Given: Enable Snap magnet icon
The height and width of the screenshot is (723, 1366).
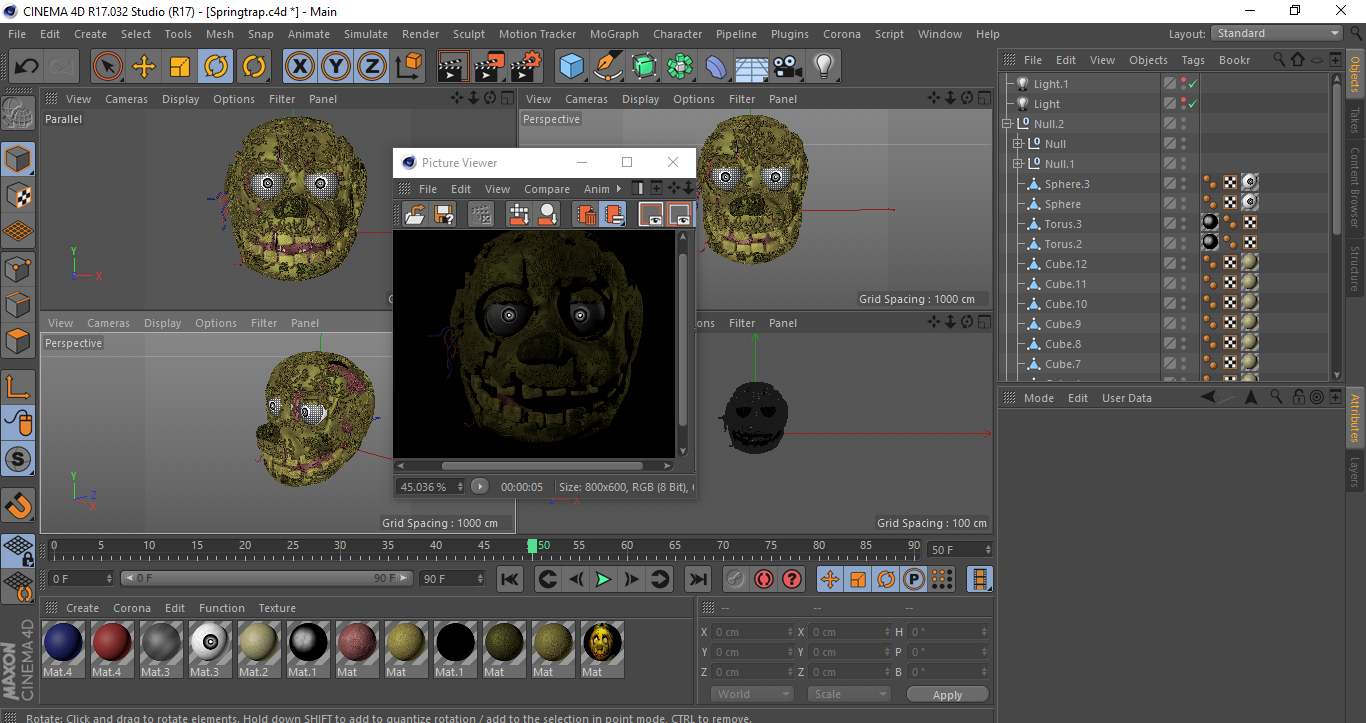Looking at the screenshot, I should tap(18, 505).
